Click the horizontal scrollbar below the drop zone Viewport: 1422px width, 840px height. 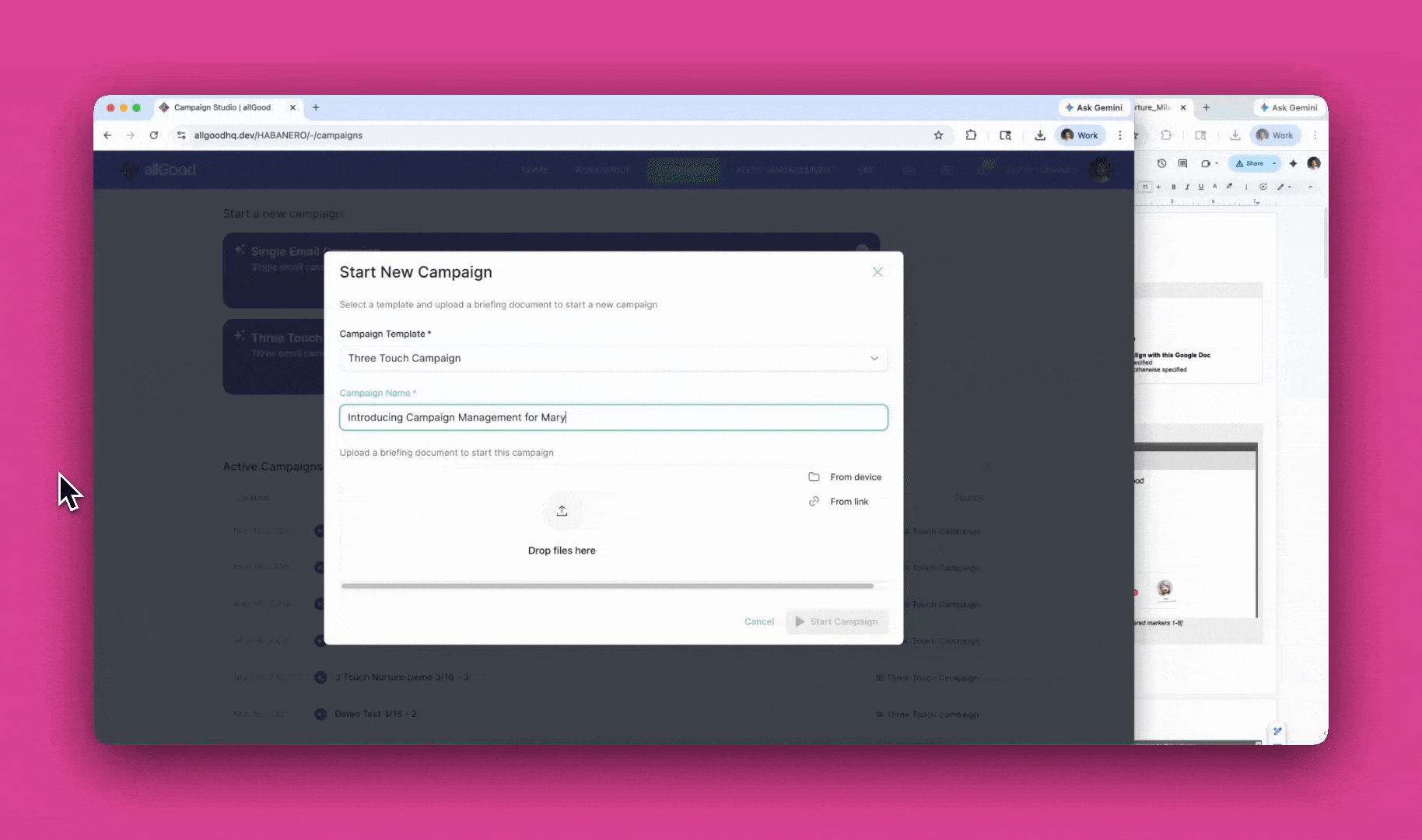pyautogui.click(x=607, y=586)
